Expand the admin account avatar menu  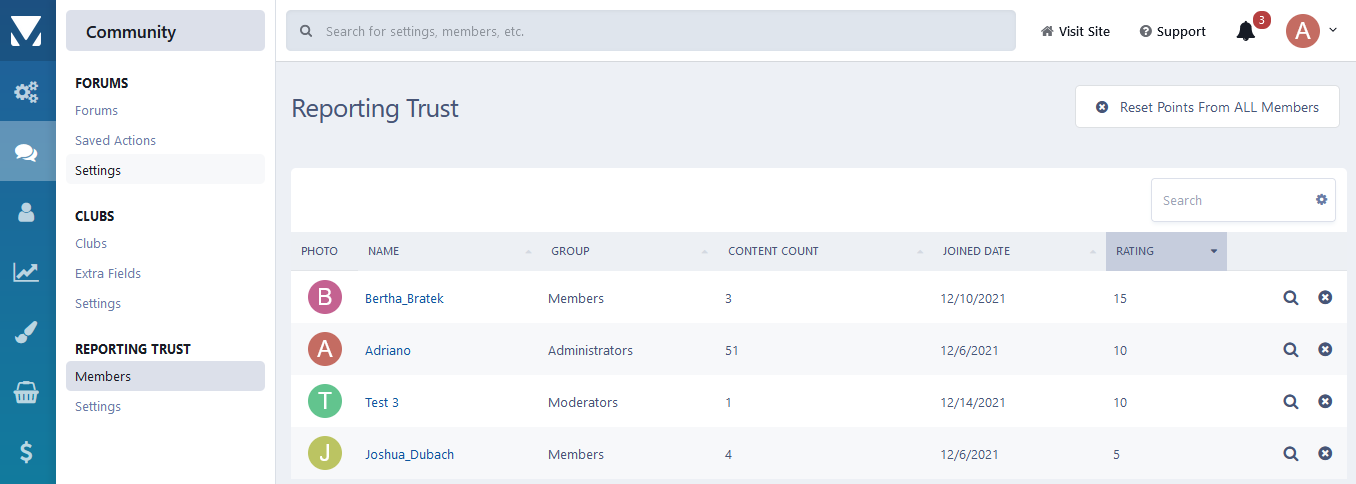(x=1311, y=31)
